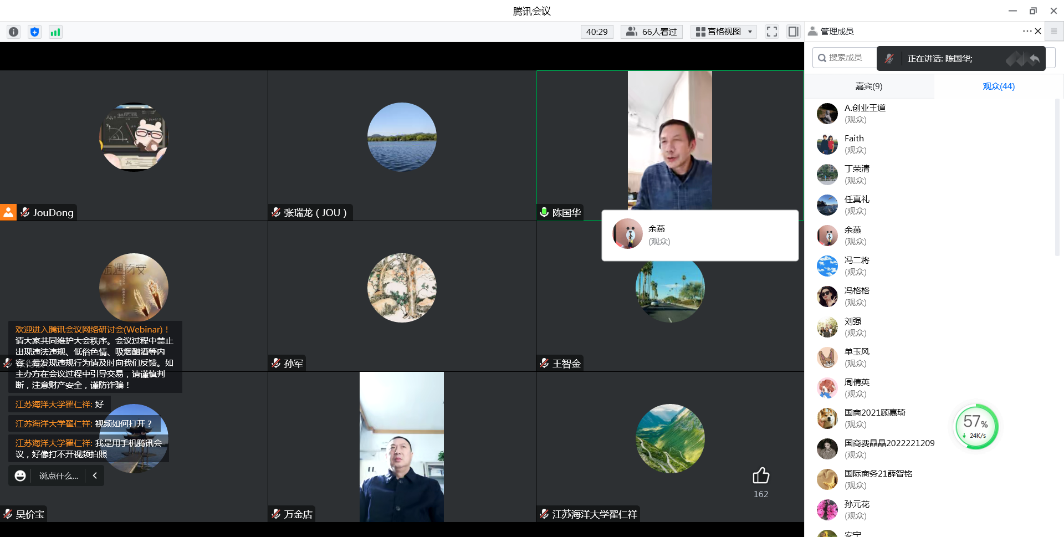The width and height of the screenshot is (1064, 537).
Task: Open the 宫格视图 layout dropdown
Action: (724, 32)
